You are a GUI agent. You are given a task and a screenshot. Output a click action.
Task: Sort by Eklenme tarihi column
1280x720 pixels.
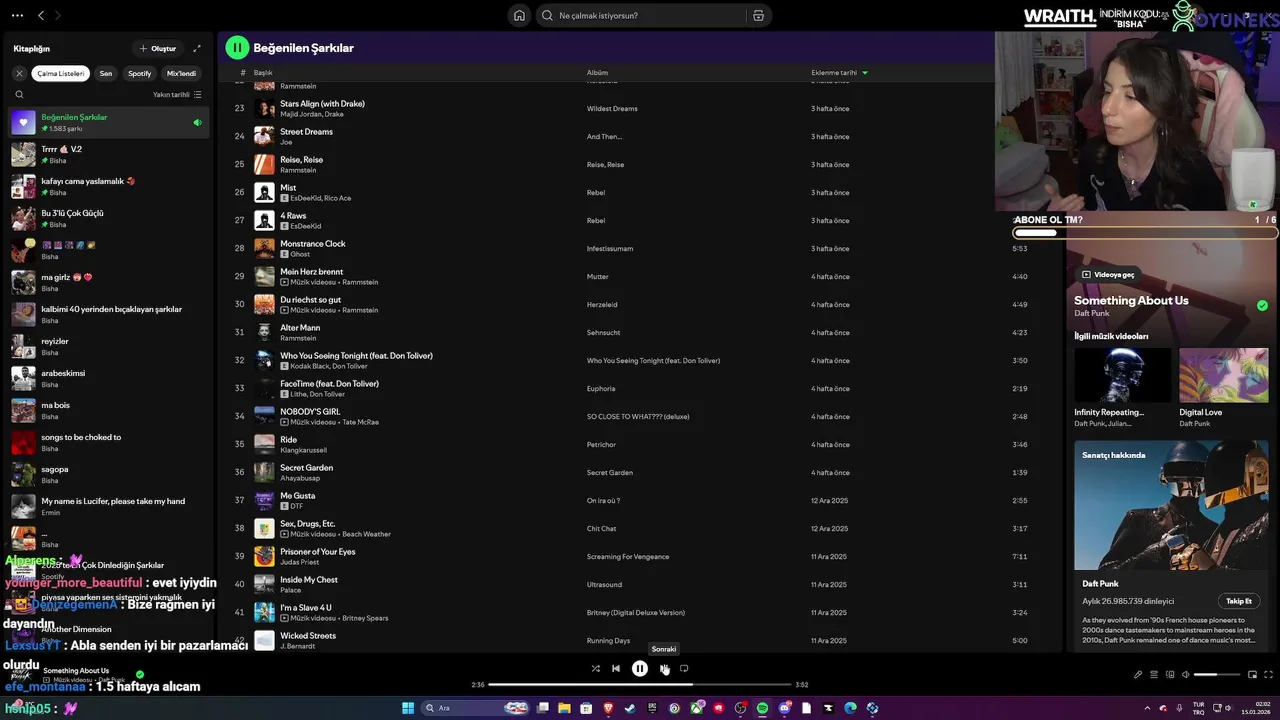click(x=839, y=73)
